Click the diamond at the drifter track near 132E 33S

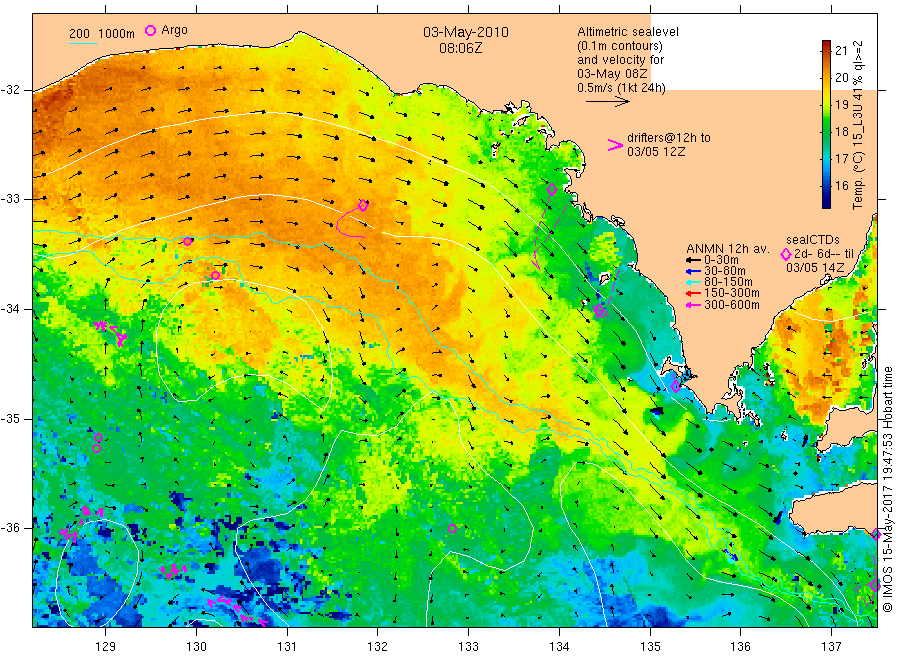(x=363, y=205)
